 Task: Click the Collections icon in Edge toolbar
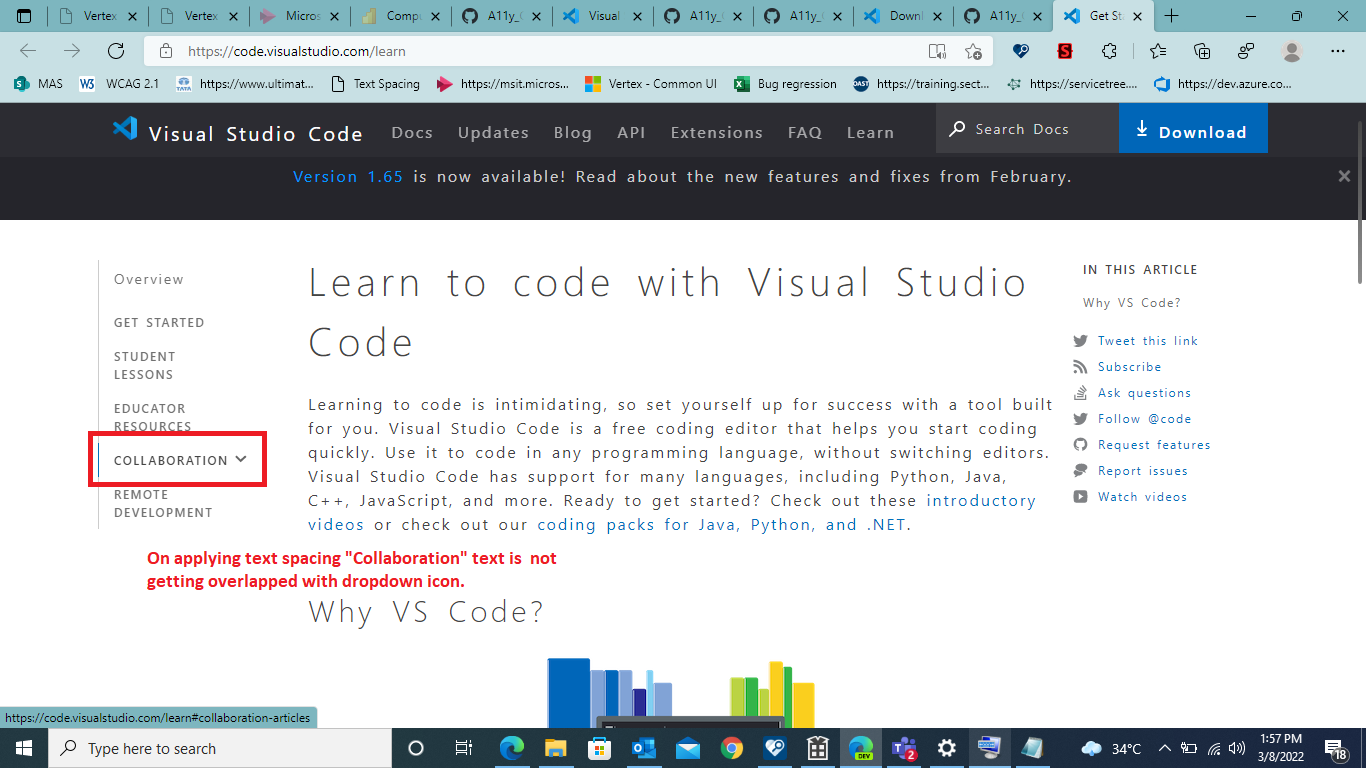[x=1201, y=50]
